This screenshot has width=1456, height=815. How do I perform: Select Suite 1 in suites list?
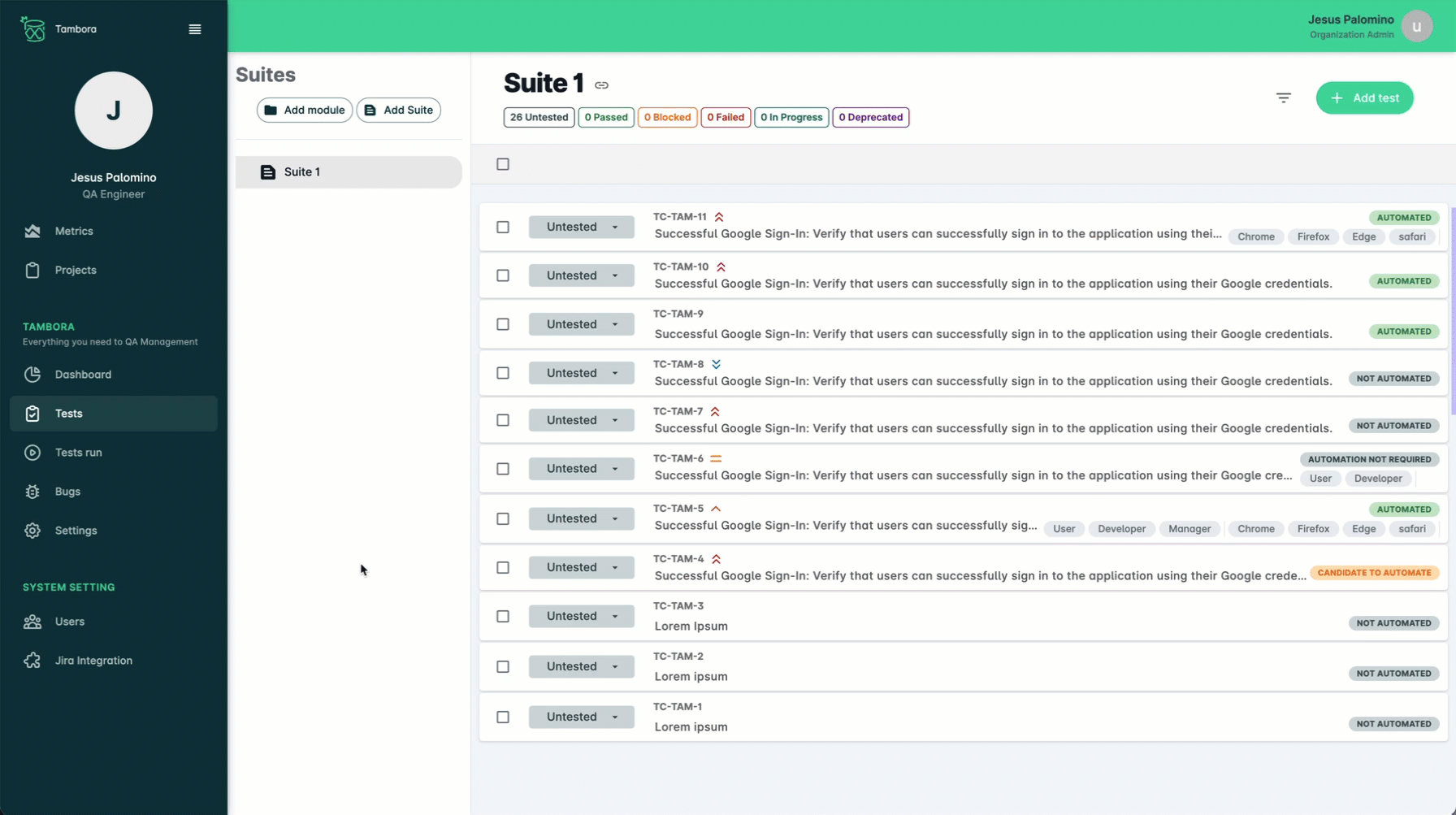[349, 172]
